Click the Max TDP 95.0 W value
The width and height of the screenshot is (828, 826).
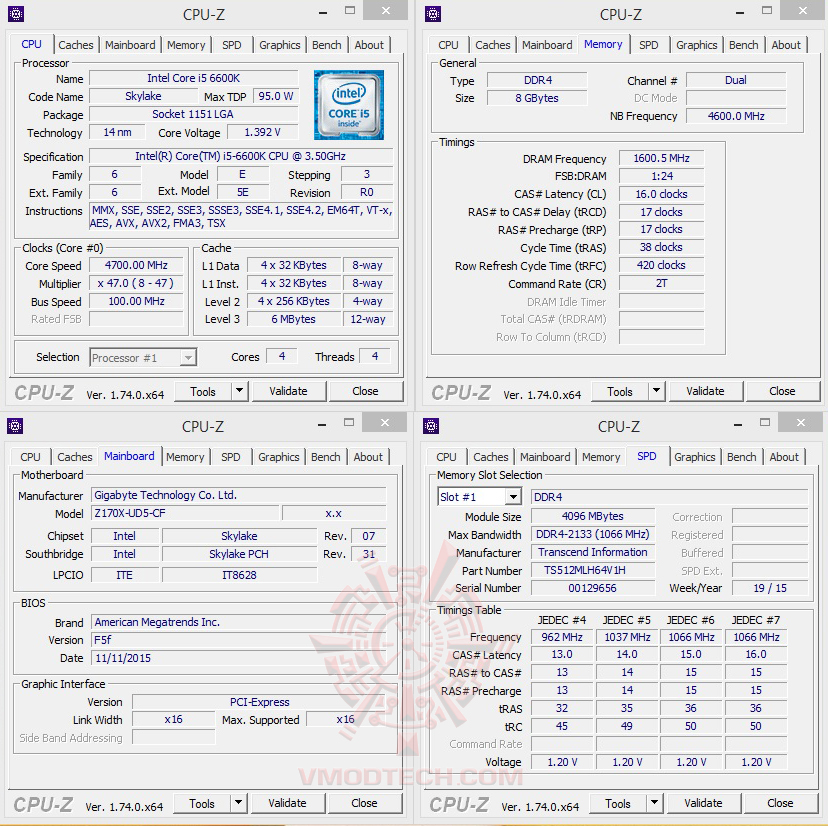tap(276, 96)
